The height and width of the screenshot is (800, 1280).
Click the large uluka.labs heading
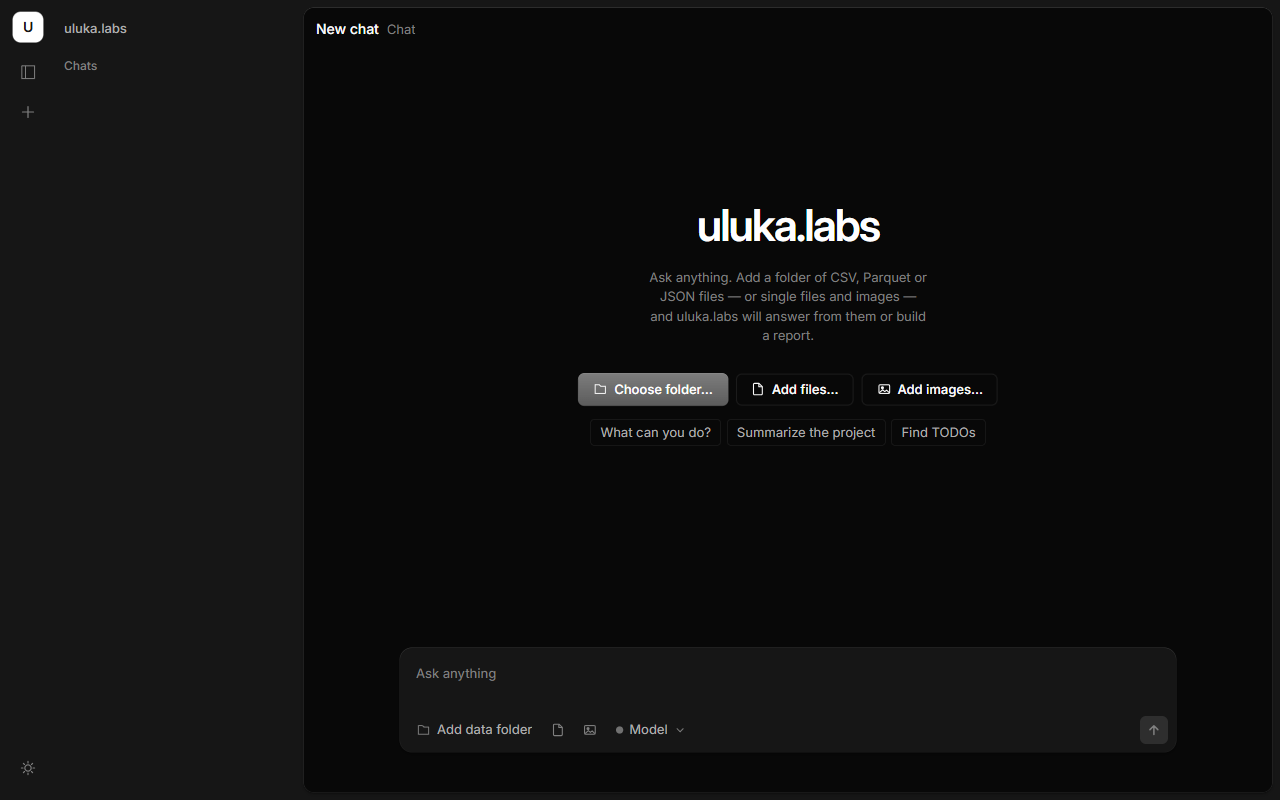(x=788, y=226)
